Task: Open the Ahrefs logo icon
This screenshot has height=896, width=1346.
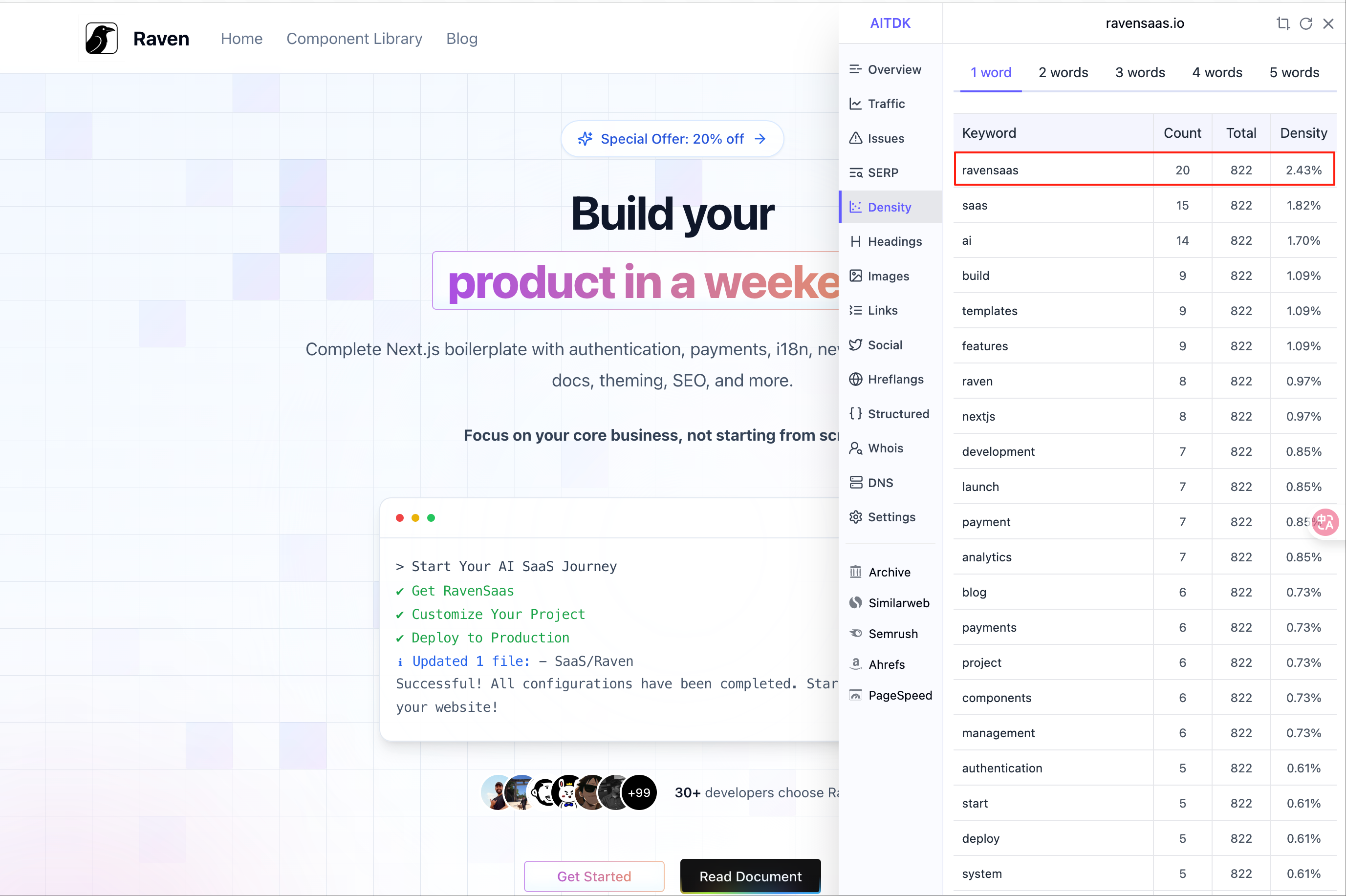Action: coord(855,664)
